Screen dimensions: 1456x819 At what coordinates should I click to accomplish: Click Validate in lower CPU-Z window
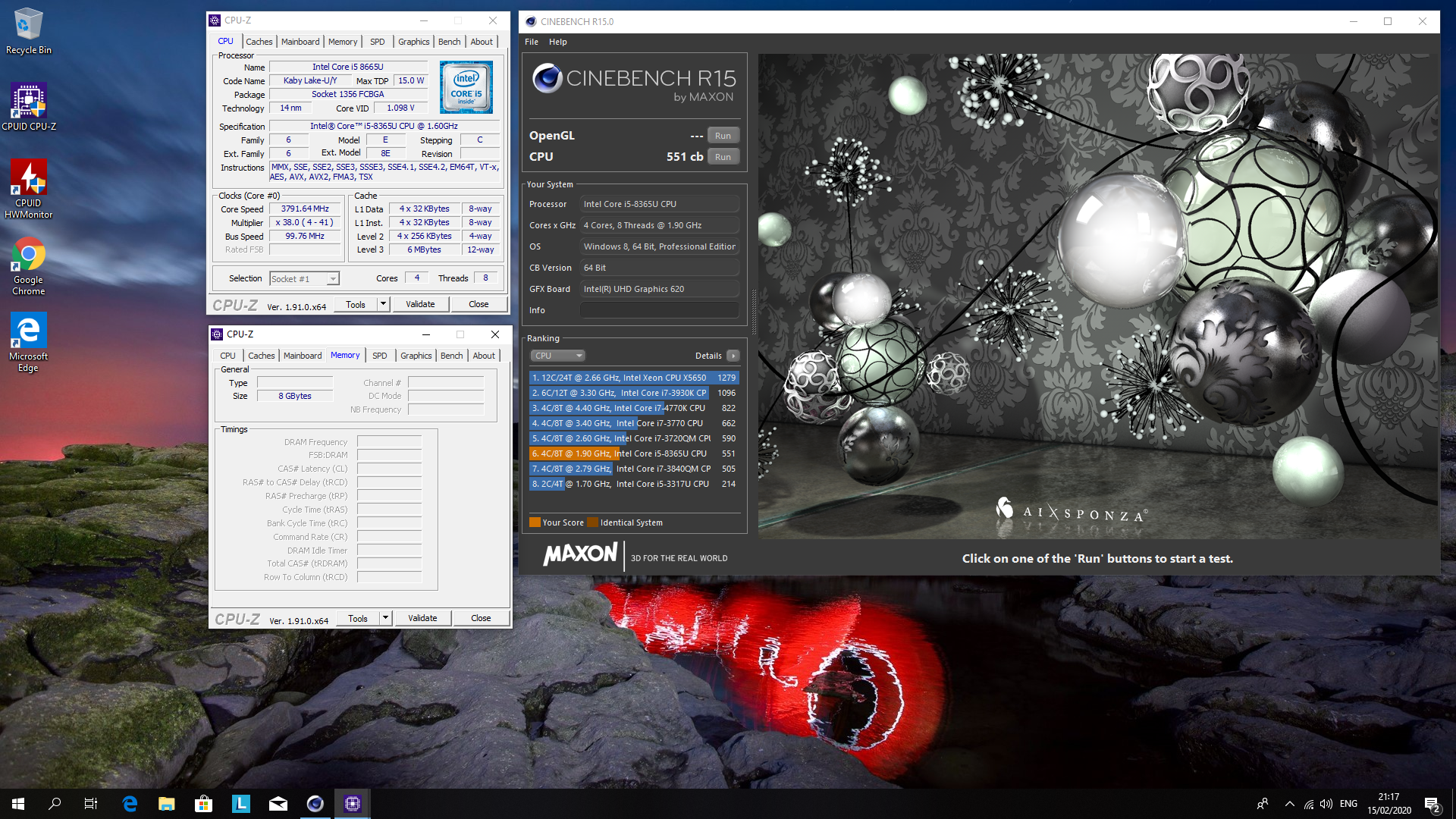[423, 618]
